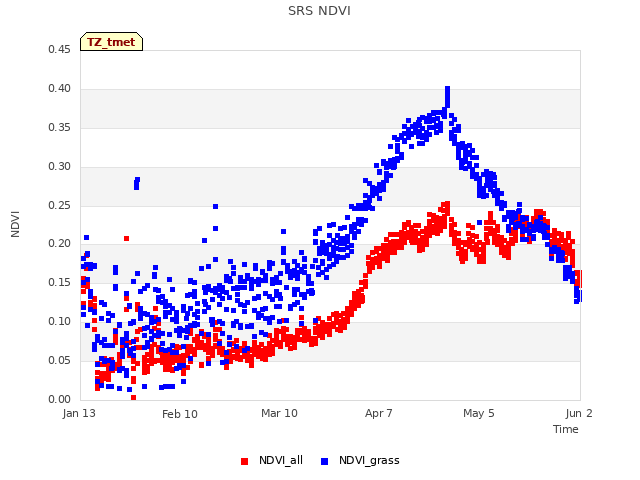Toggle the NDVI_all legend label
This screenshot has width=640, height=480.
click(x=281, y=460)
